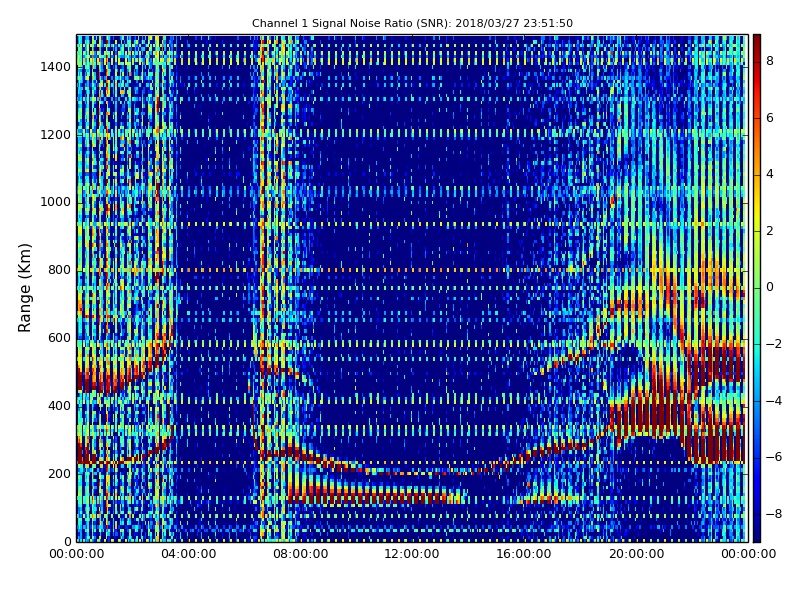This screenshot has width=800, height=600.
Task: Click the x-axis time label '16:00:00'
Action: tap(524, 554)
